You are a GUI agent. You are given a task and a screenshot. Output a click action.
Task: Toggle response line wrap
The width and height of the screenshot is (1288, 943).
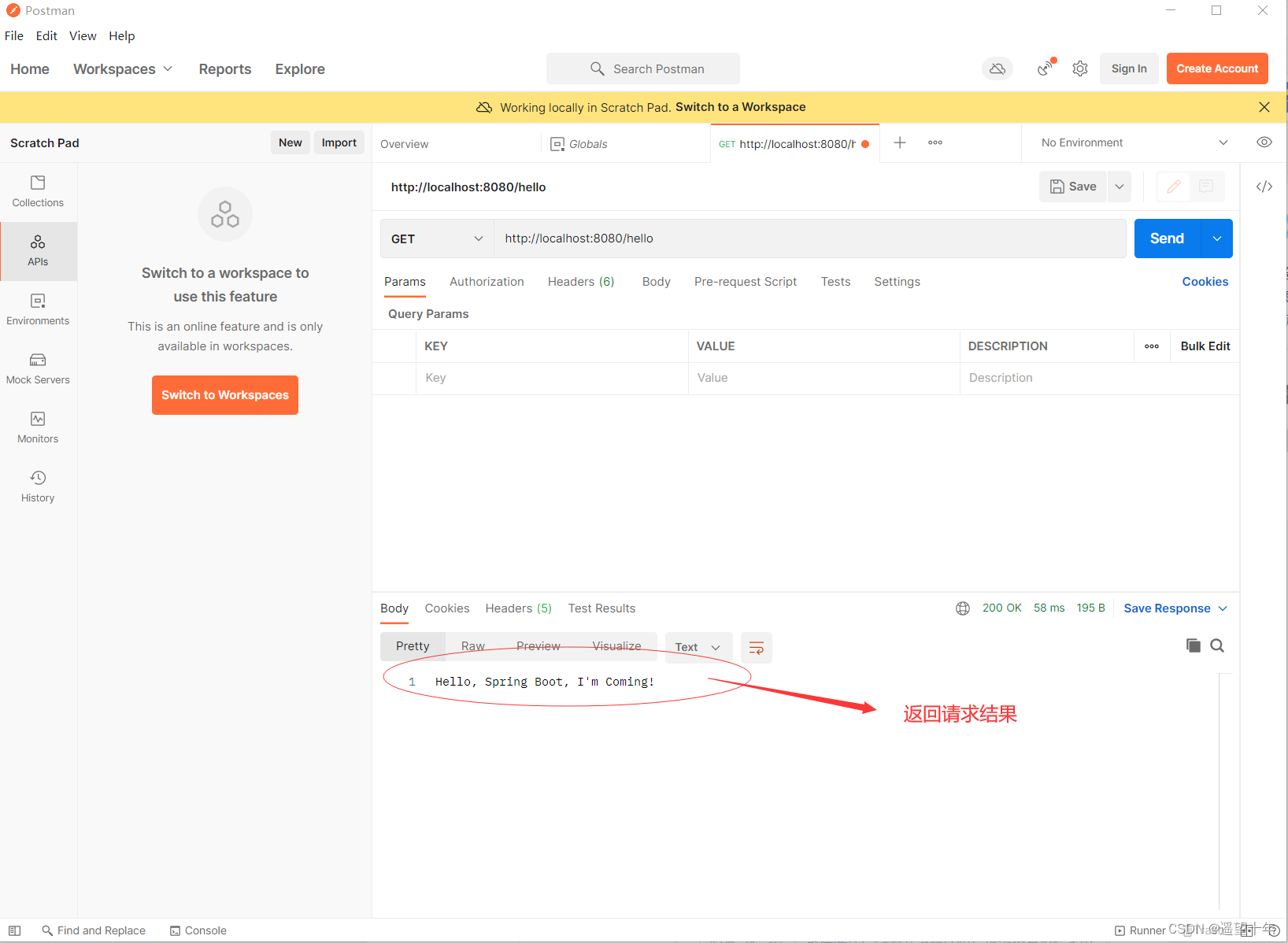tap(757, 647)
